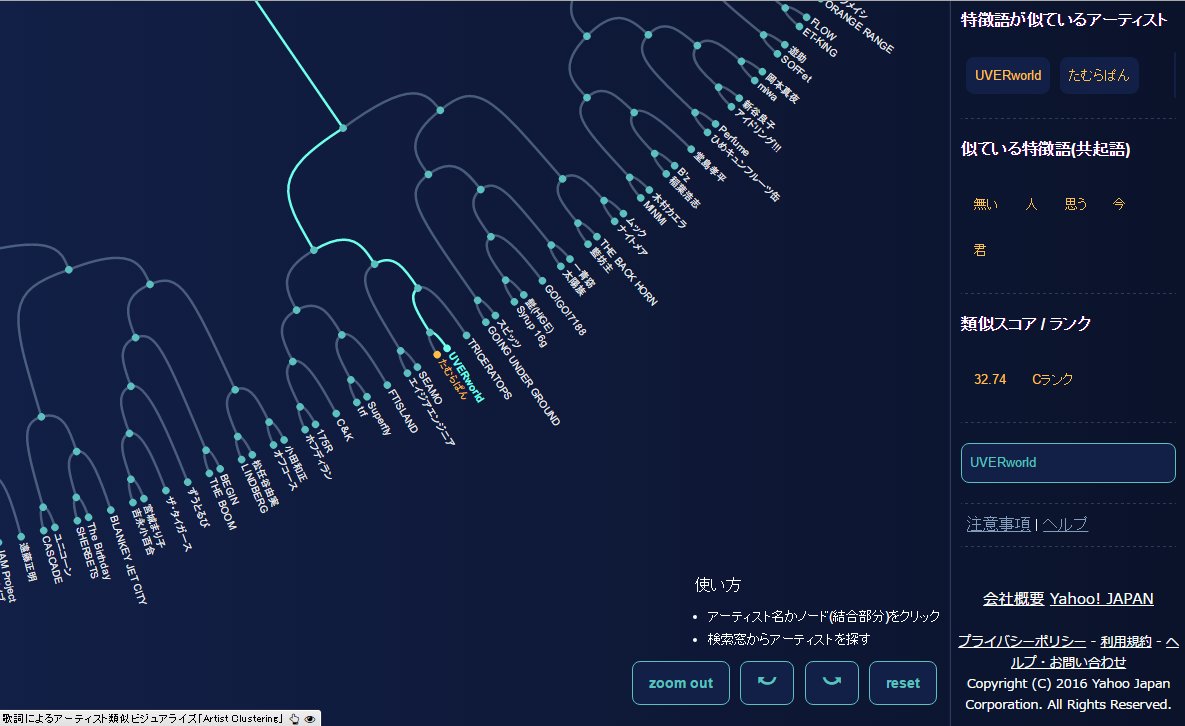
Task: Select the エイジアエンジニア artist label
Action: click(431, 409)
